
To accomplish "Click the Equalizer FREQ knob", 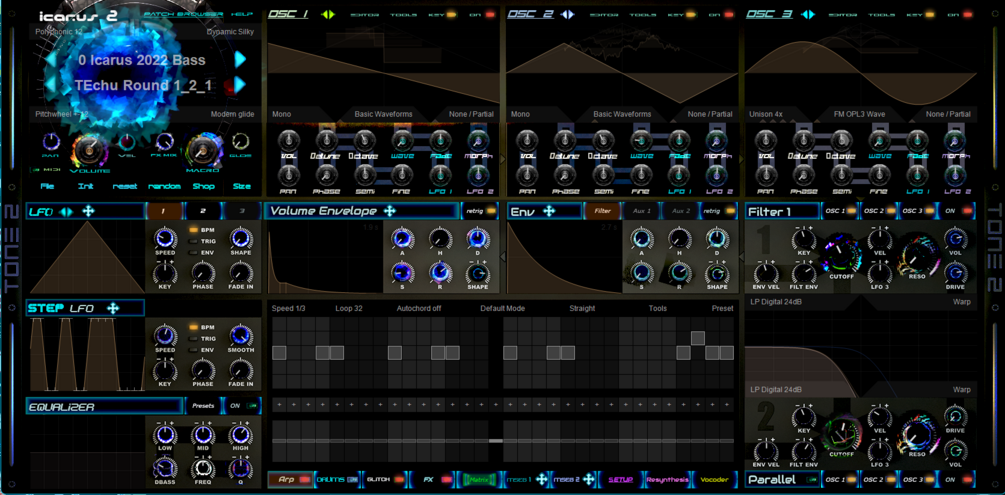I will point(202,468).
